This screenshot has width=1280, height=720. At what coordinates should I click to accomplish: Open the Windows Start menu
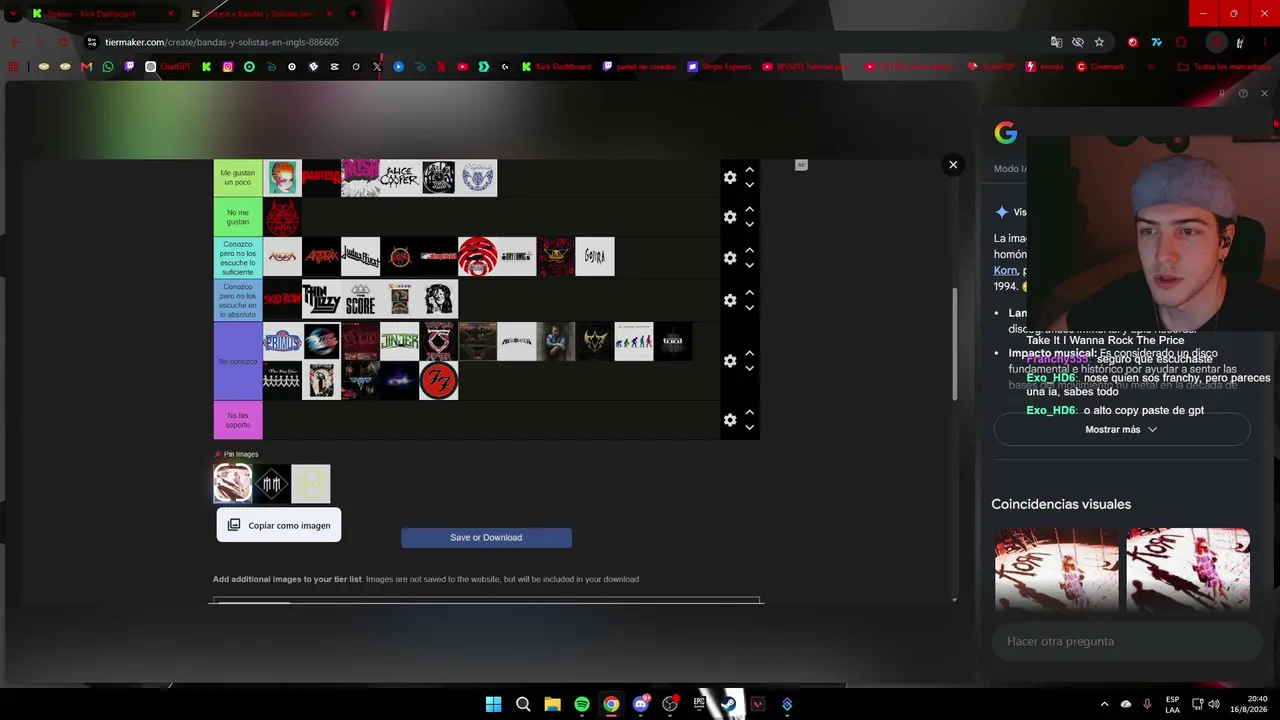[x=494, y=704]
